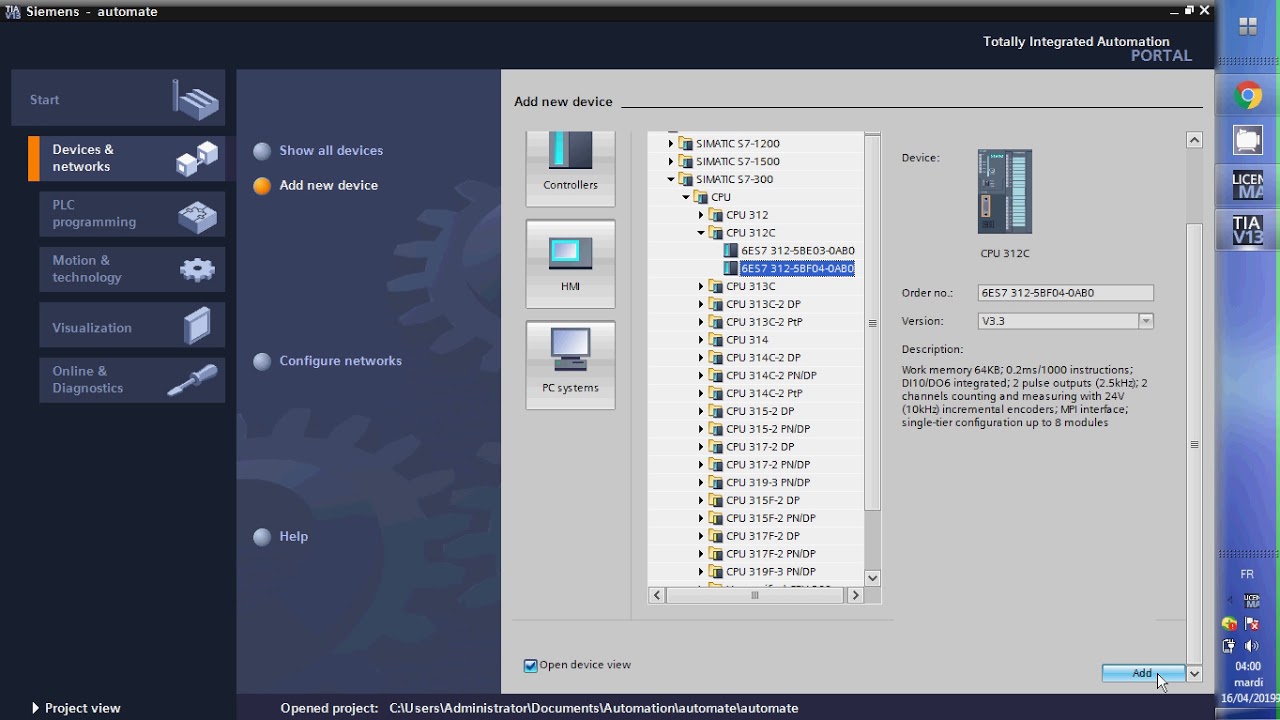Click the system clock showing 04:00
Viewport: 1280px width, 720px height.
[1248, 666]
